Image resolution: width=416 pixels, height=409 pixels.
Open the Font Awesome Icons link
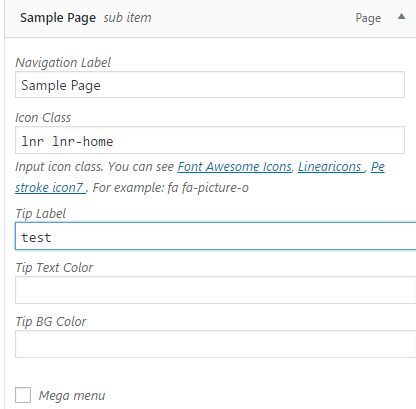(235, 166)
